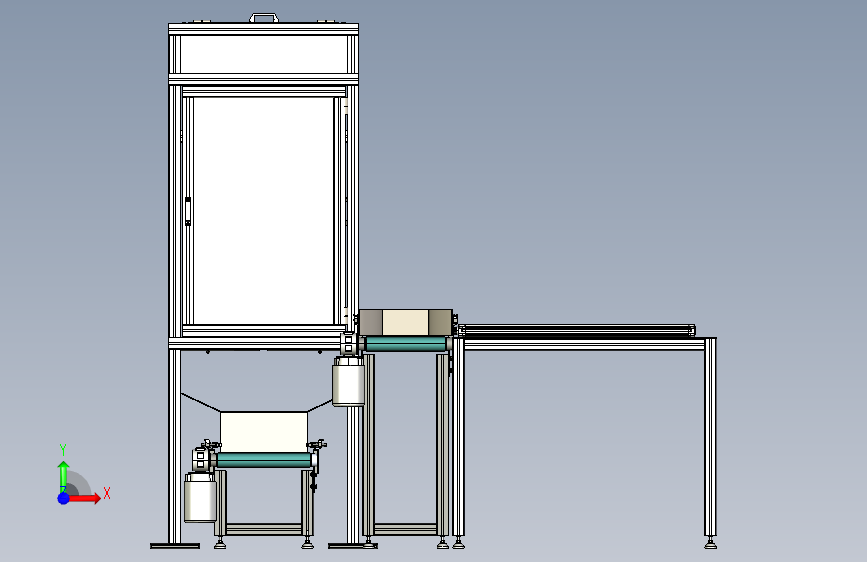
Task: Select the long flat table top rail
Action: (577, 331)
